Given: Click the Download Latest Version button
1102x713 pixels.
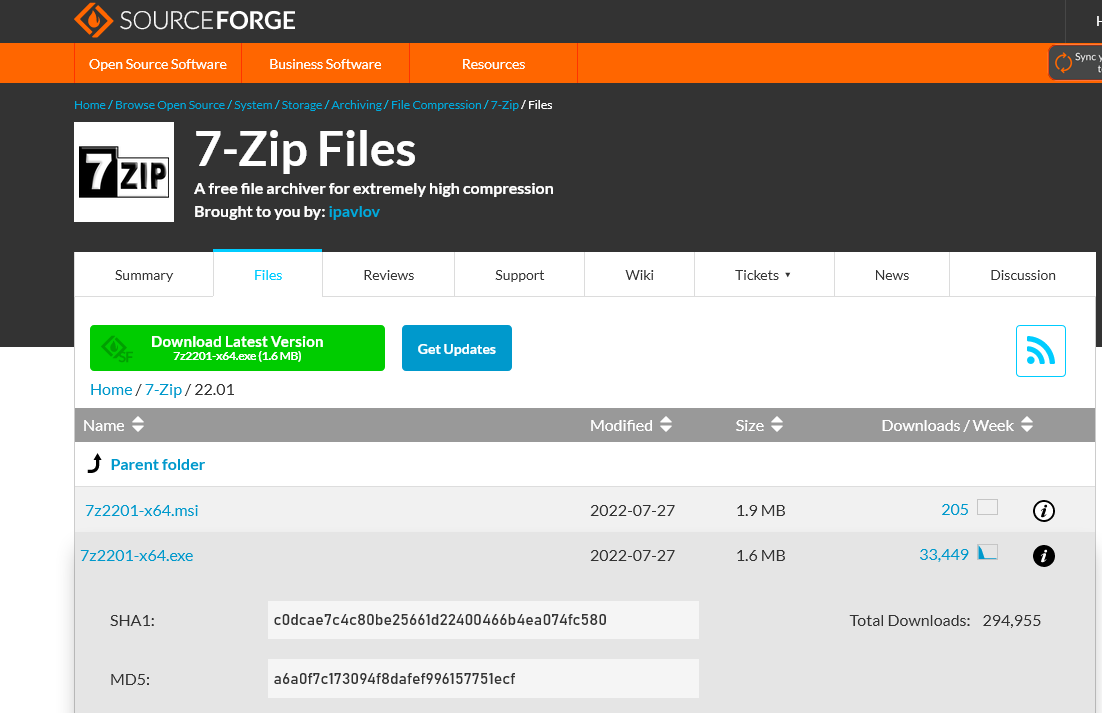Looking at the screenshot, I should [x=238, y=348].
